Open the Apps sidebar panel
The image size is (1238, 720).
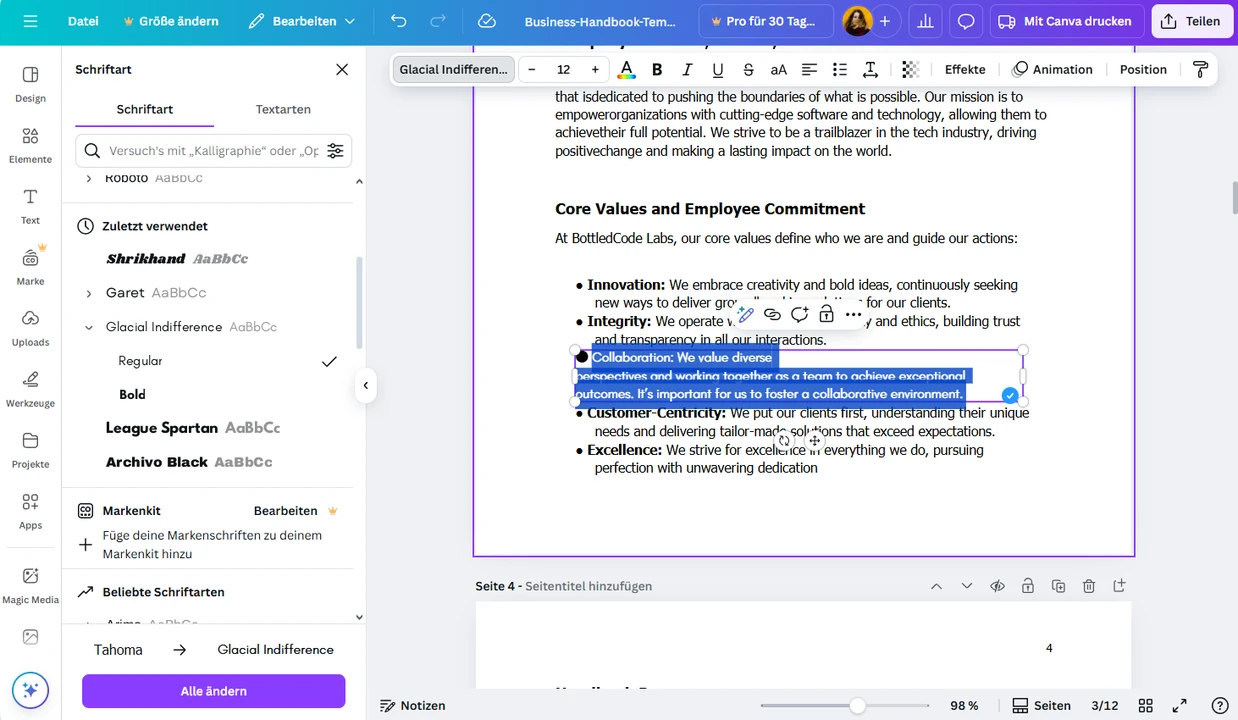(x=30, y=511)
